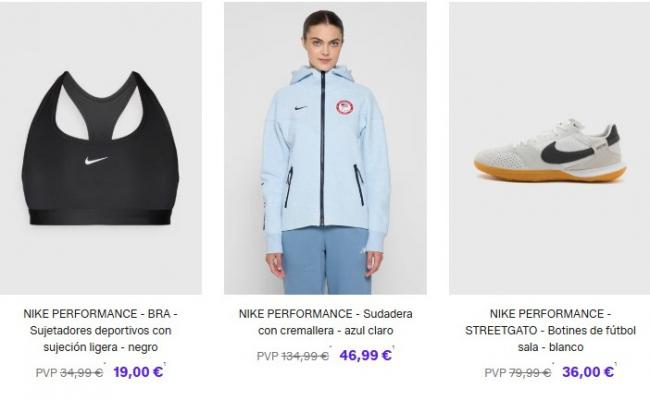Click the crossed-out 34,99 € original price
This screenshot has width=650, height=400.
point(82,373)
